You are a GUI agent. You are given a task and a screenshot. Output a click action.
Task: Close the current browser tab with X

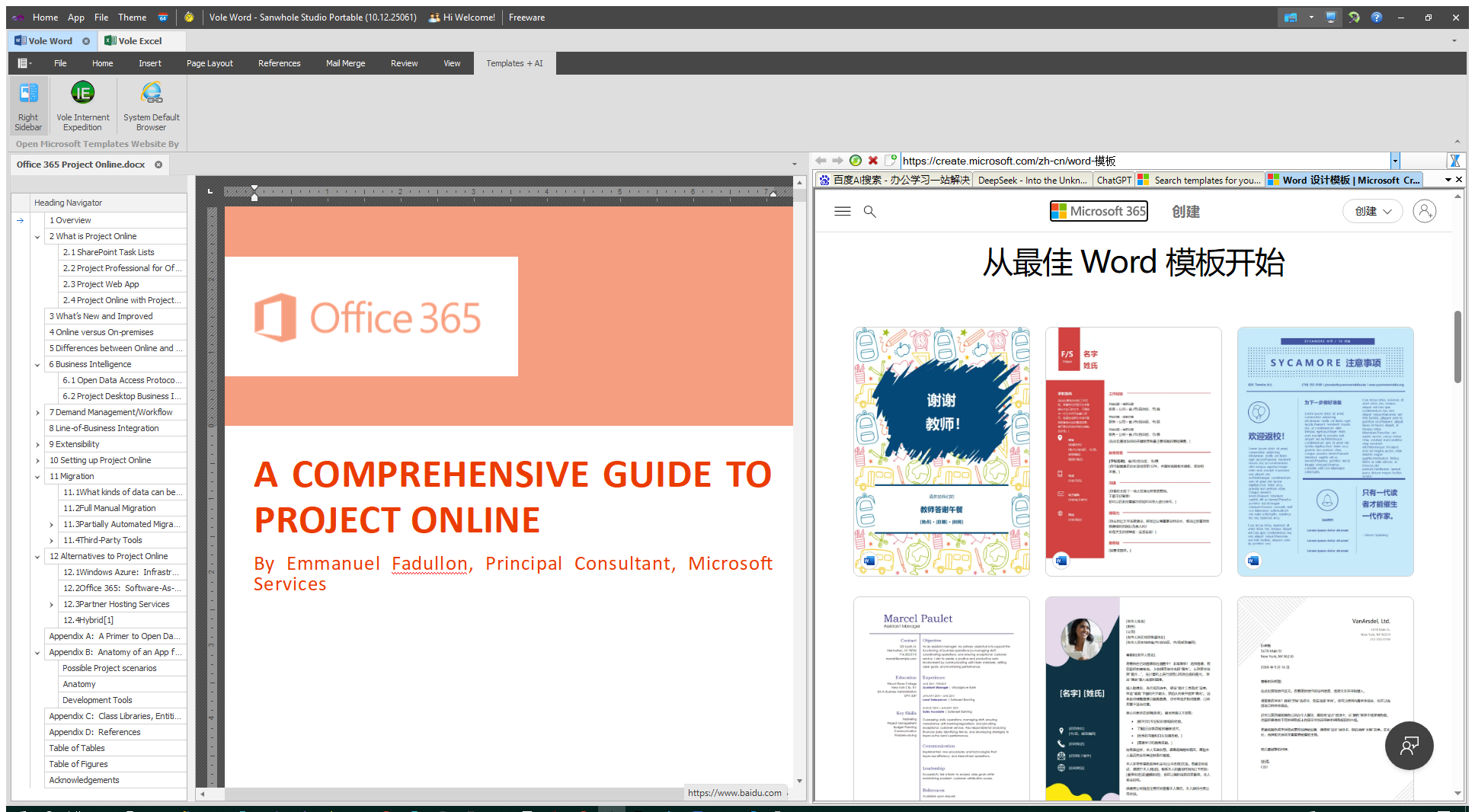coord(1459,180)
